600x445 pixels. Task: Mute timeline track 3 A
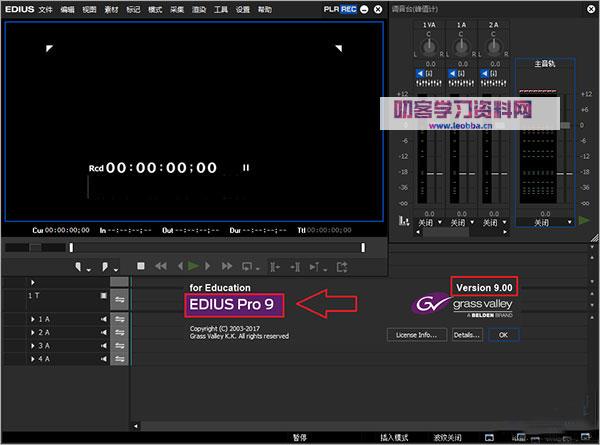pos(103,346)
